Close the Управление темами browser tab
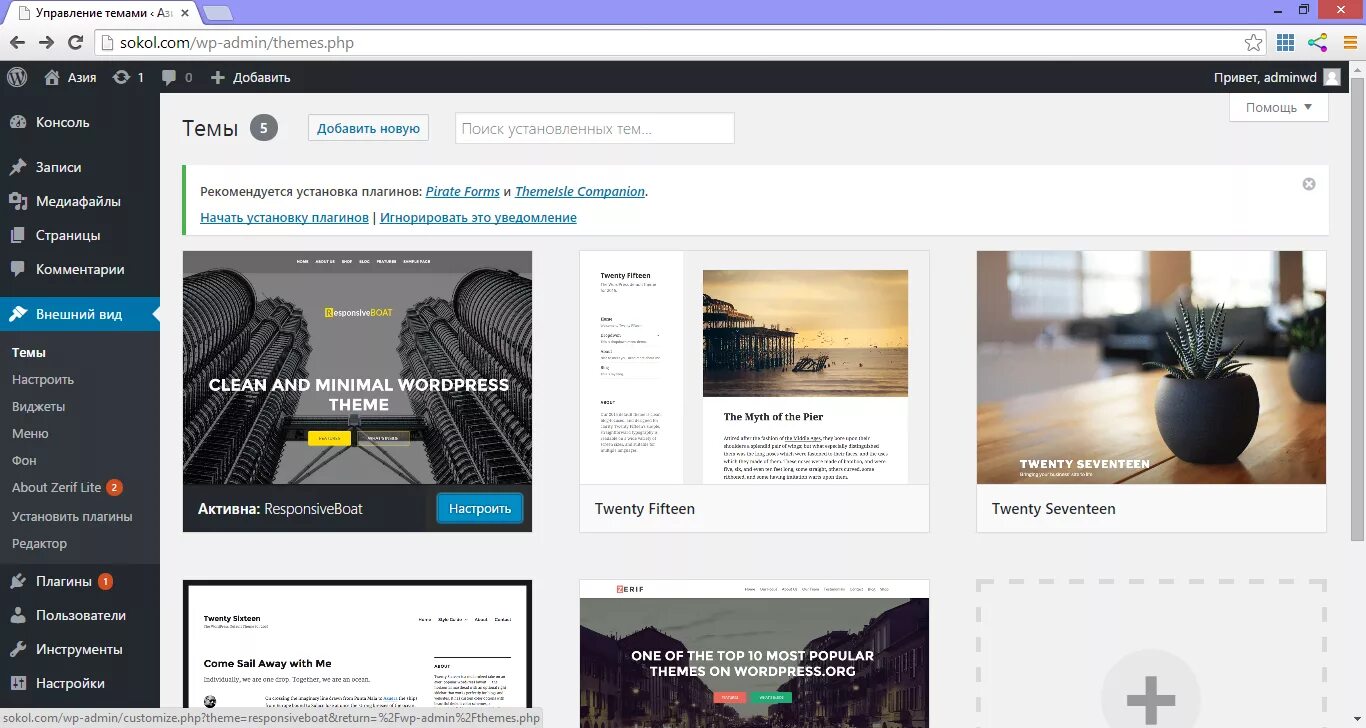Image resolution: width=1366 pixels, height=728 pixels. tap(185, 13)
